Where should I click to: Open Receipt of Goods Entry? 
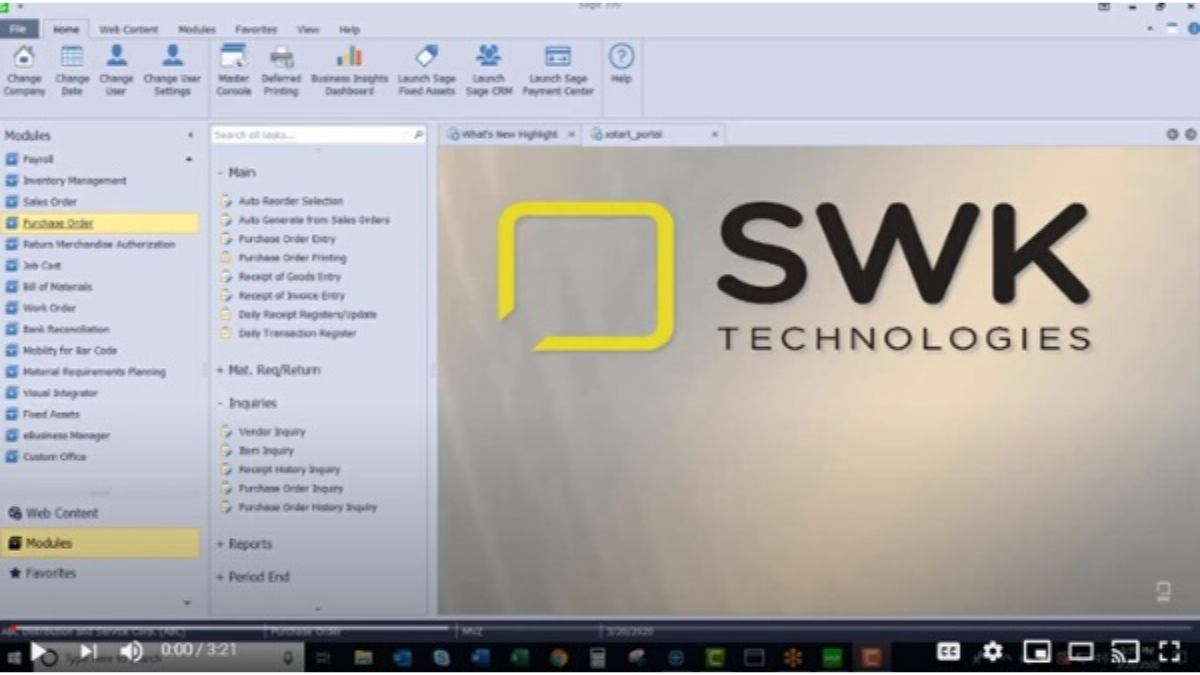(x=289, y=277)
